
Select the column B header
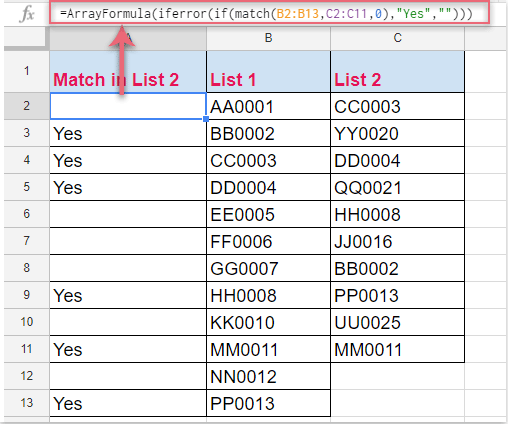tap(268, 38)
